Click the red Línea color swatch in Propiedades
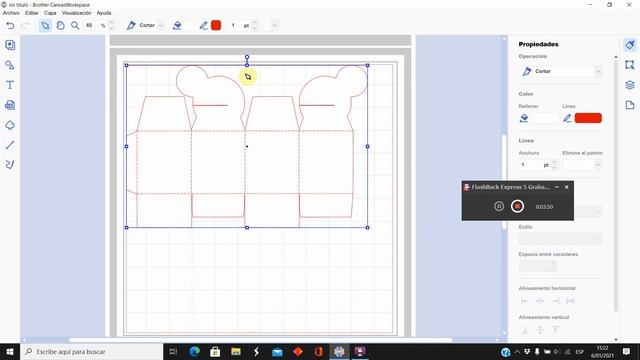The width and height of the screenshot is (640, 360). coord(588,118)
